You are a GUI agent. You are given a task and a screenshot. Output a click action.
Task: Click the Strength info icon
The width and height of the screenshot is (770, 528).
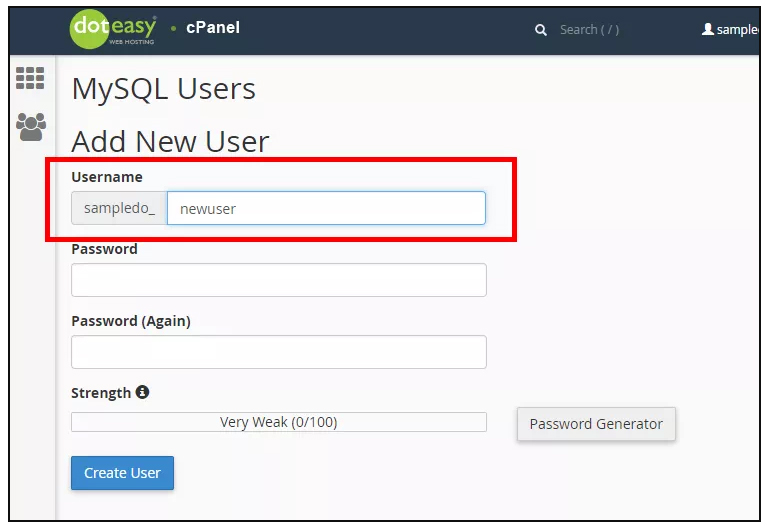[142, 392]
